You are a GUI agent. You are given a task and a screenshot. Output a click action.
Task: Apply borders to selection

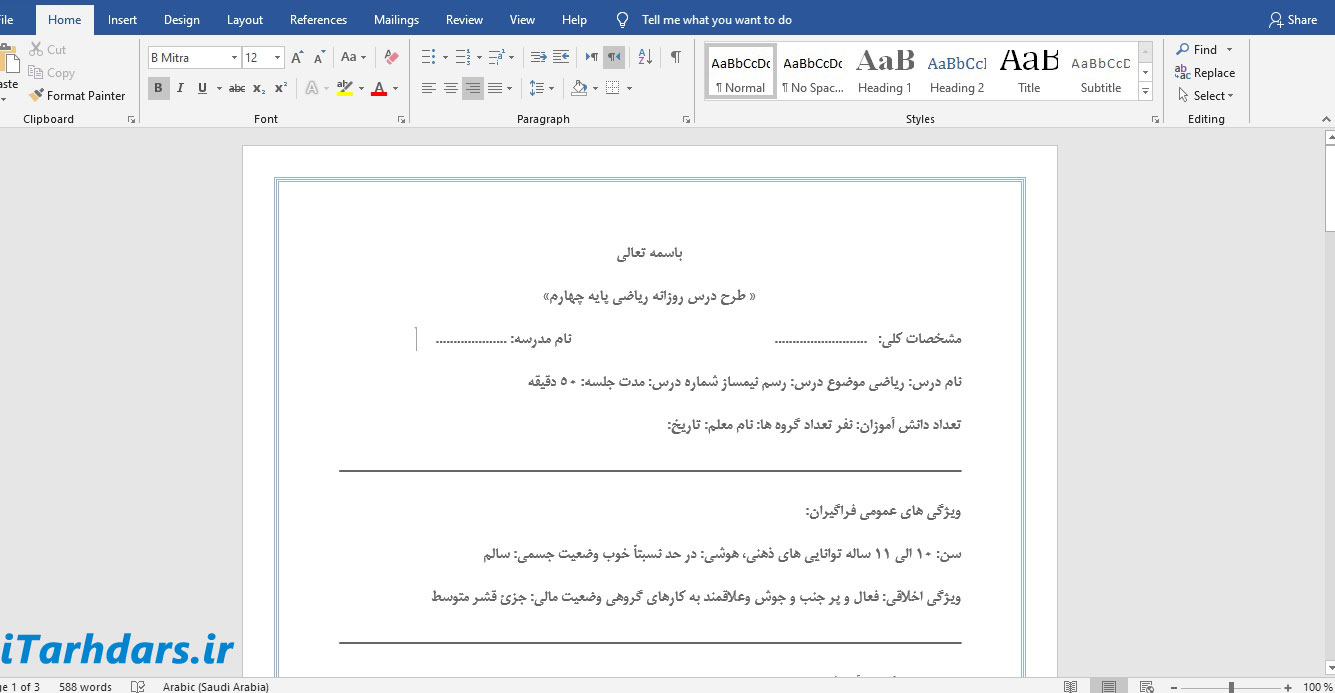tap(613, 88)
